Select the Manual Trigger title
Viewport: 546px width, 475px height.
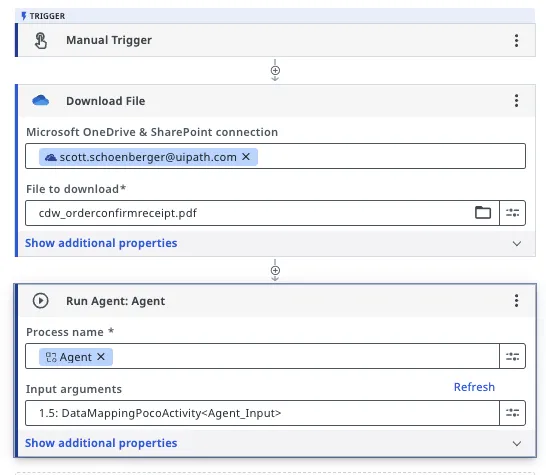point(109,40)
